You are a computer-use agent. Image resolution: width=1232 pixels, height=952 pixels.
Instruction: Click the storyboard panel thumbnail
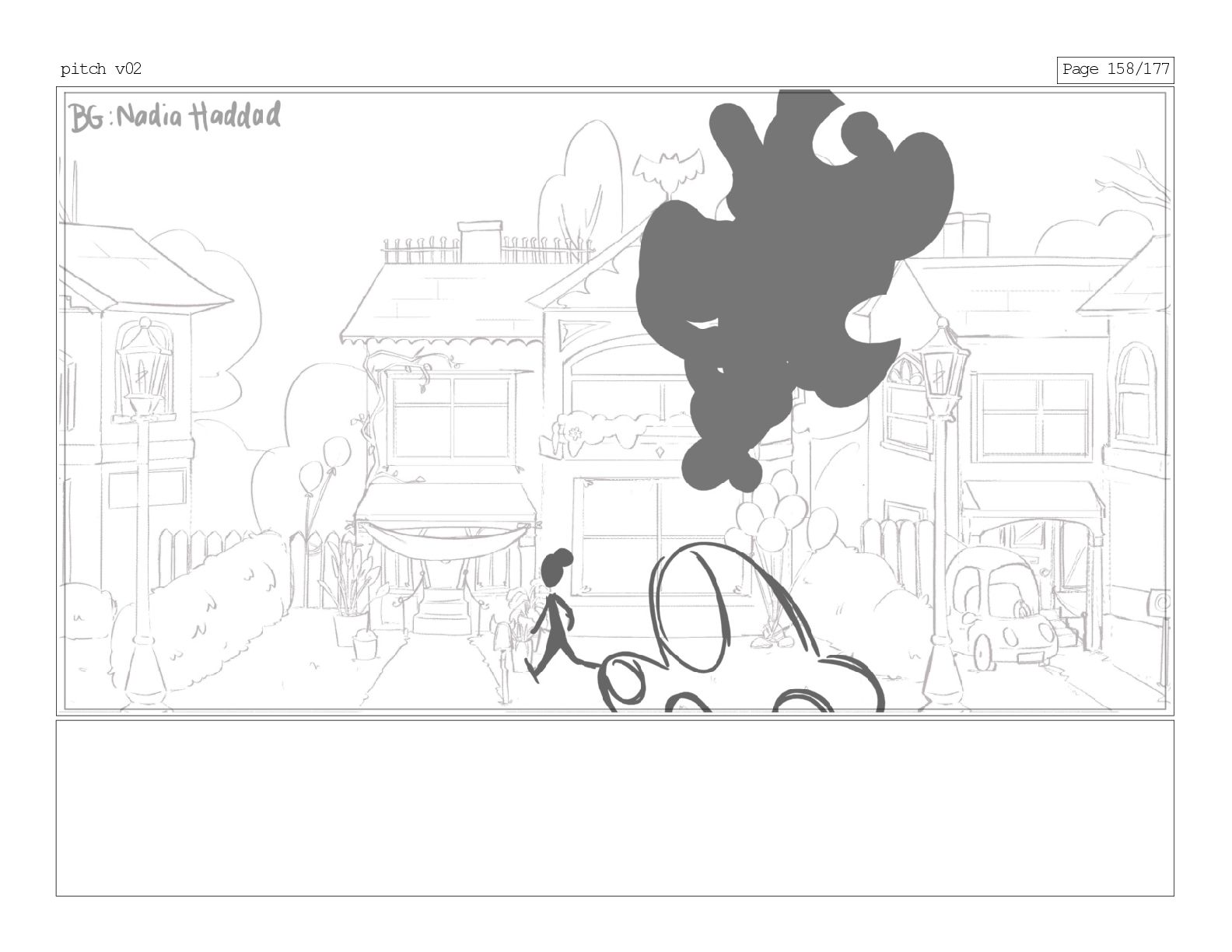(x=614, y=401)
